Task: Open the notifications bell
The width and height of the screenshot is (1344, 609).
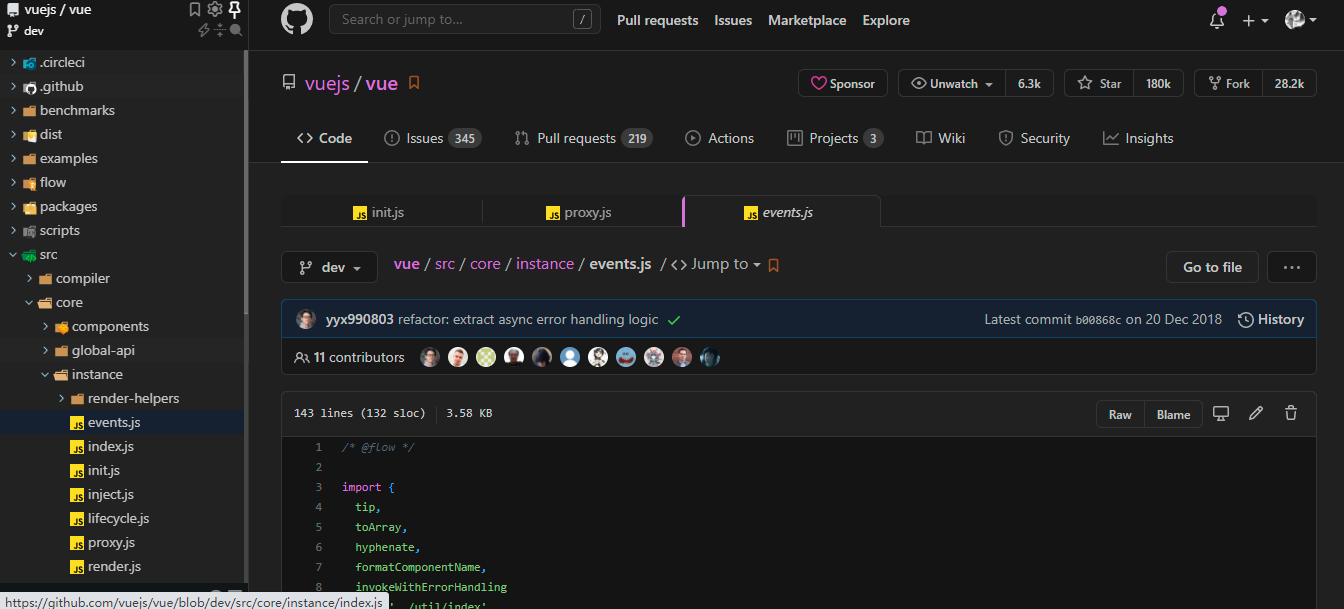Action: pyautogui.click(x=1217, y=20)
